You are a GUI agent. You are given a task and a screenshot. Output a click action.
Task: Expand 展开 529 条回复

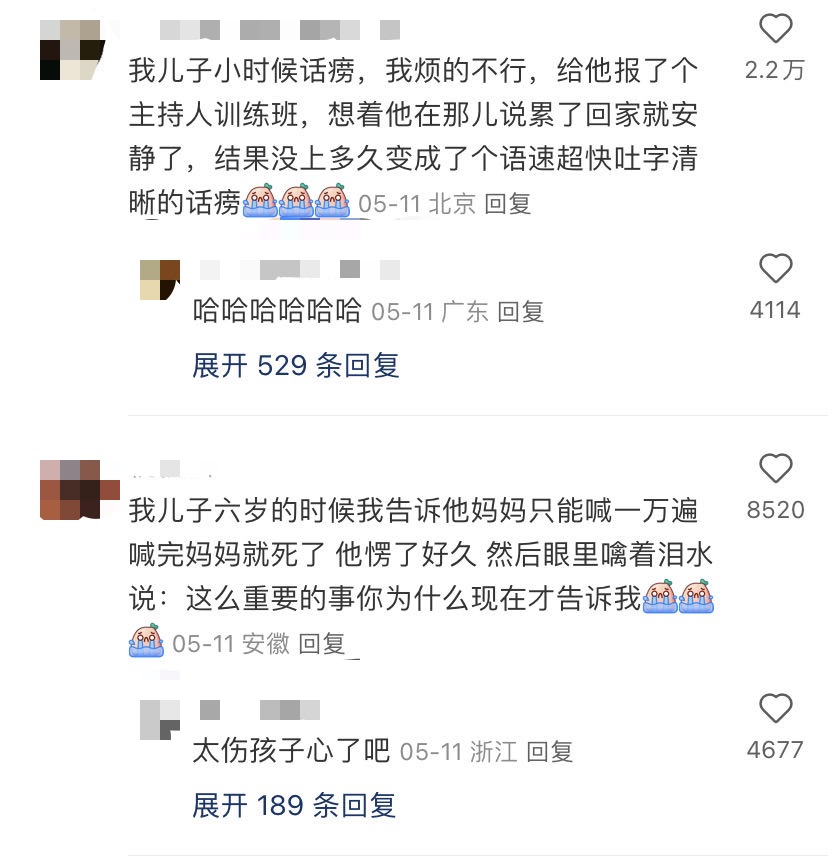[296, 365]
